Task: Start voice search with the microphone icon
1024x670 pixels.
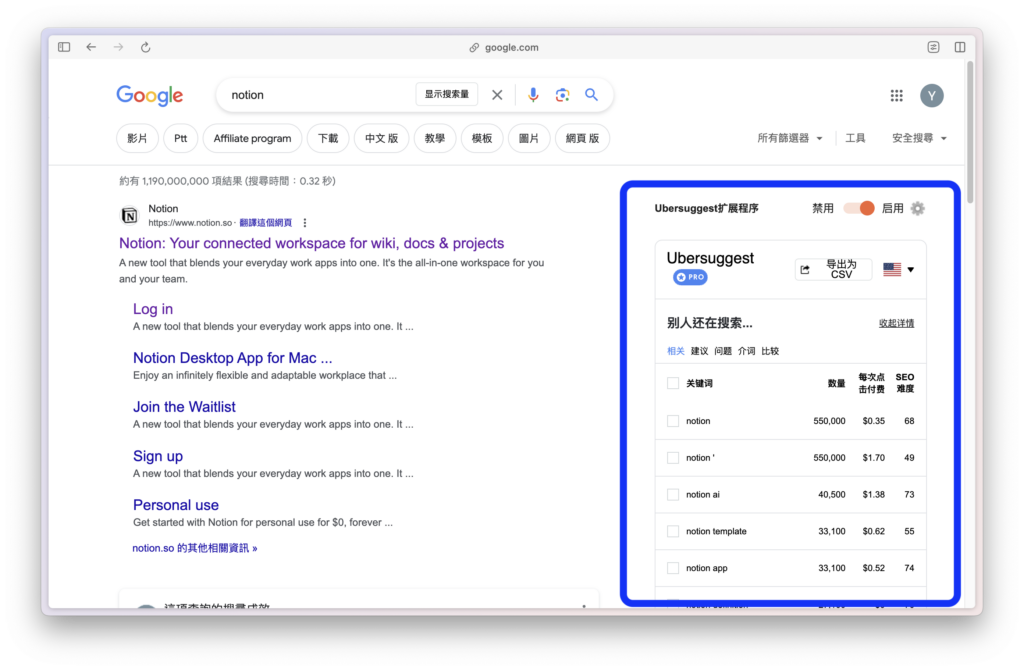Action: point(534,95)
